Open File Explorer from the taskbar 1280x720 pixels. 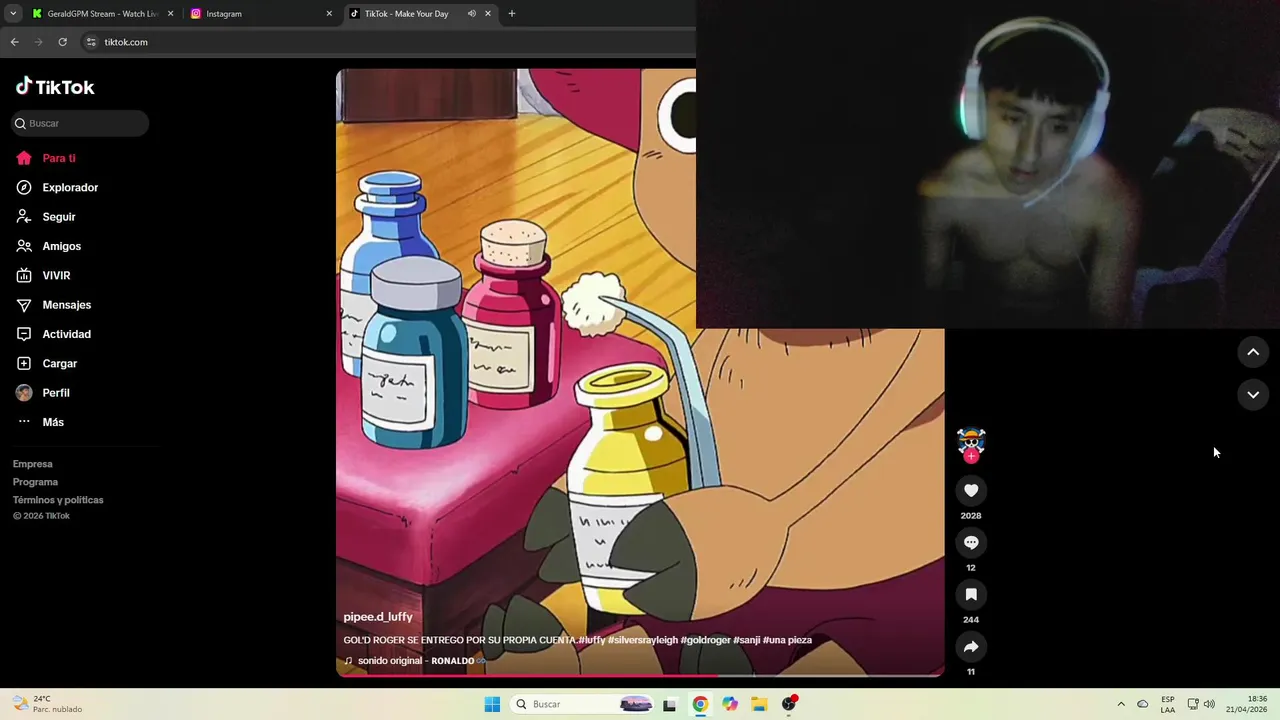click(759, 704)
